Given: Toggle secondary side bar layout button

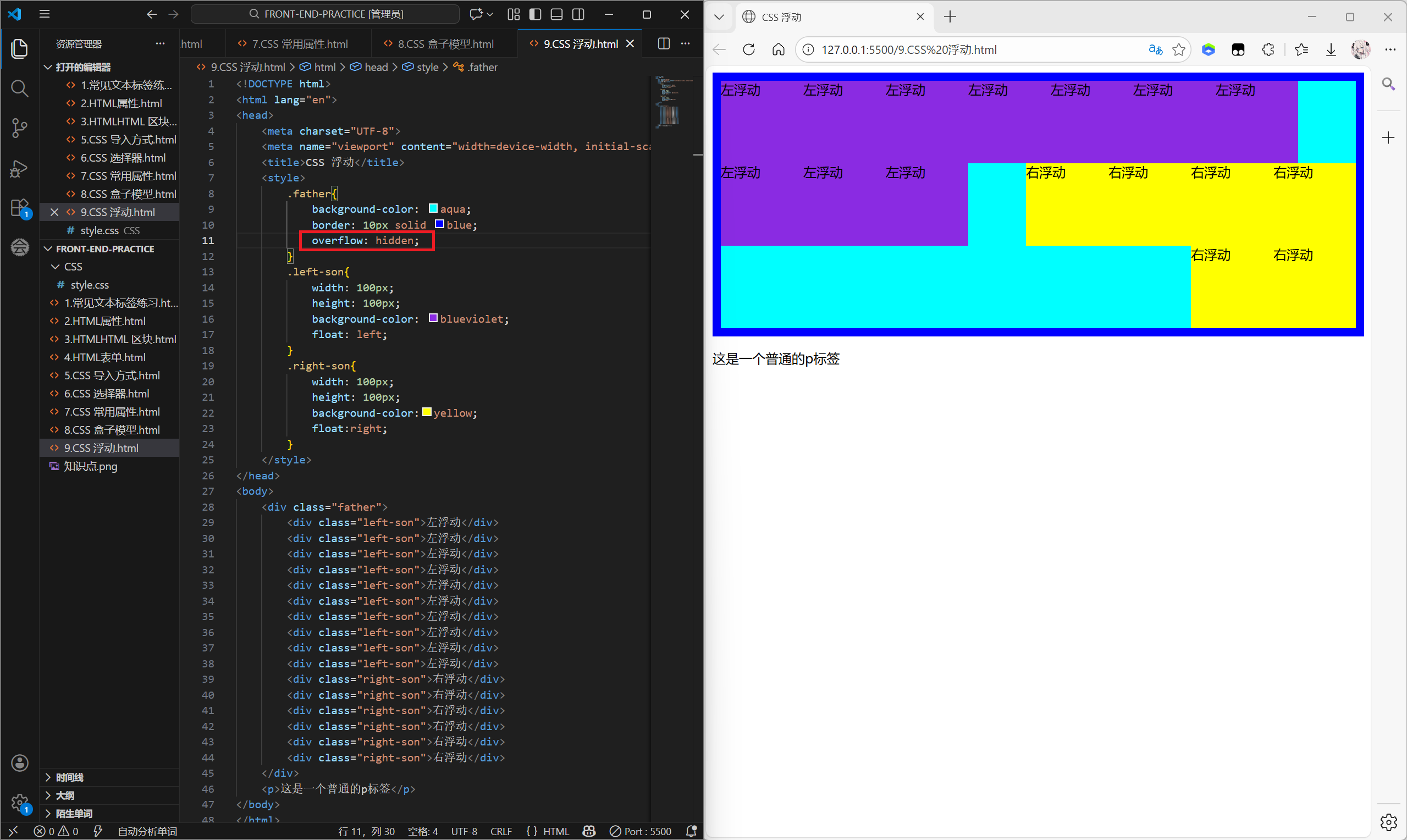Looking at the screenshot, I should pyautogui.click(x=578, y=14).
